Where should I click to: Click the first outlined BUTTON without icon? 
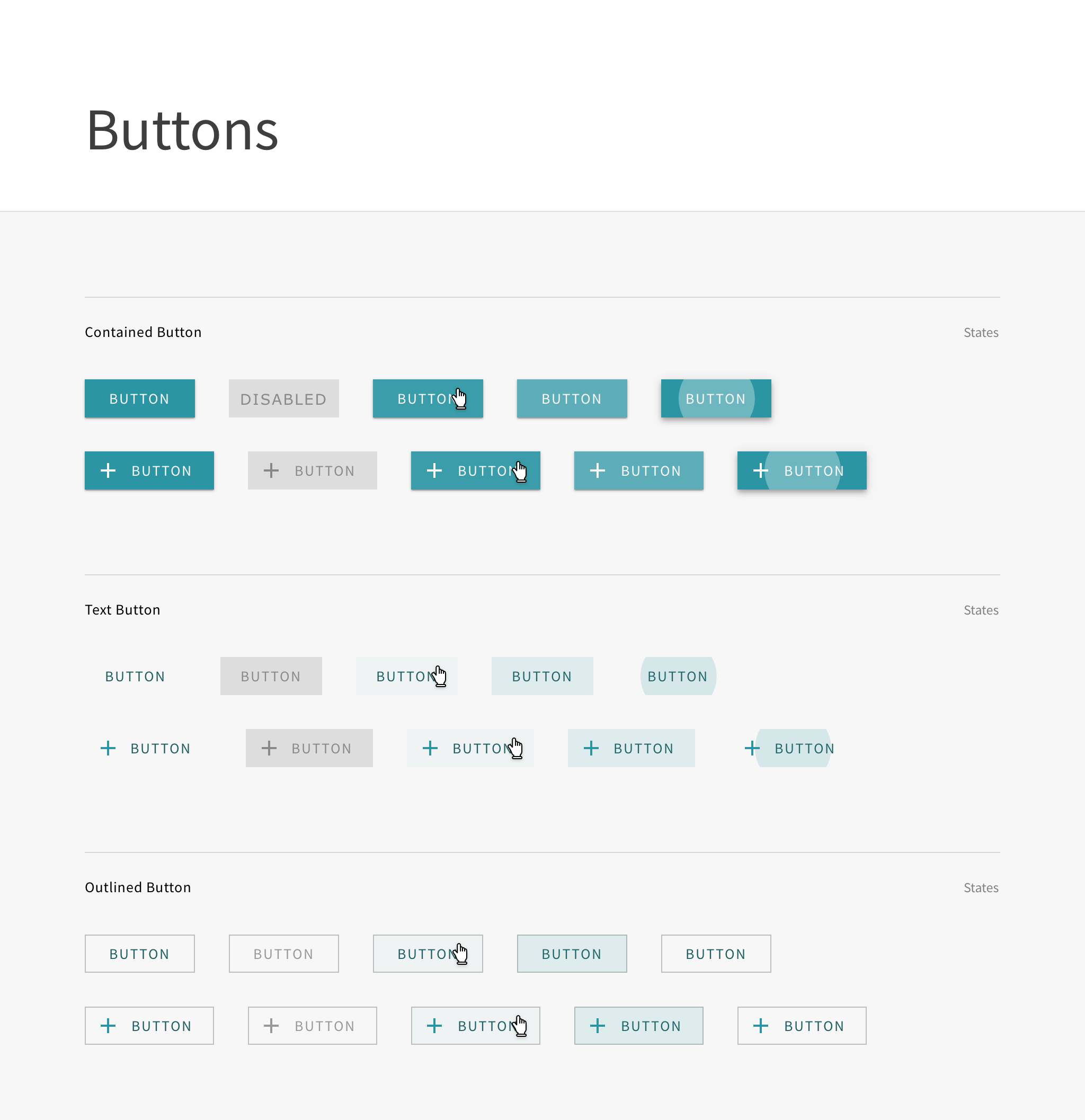pyautogui.click(x=139, y=954)
